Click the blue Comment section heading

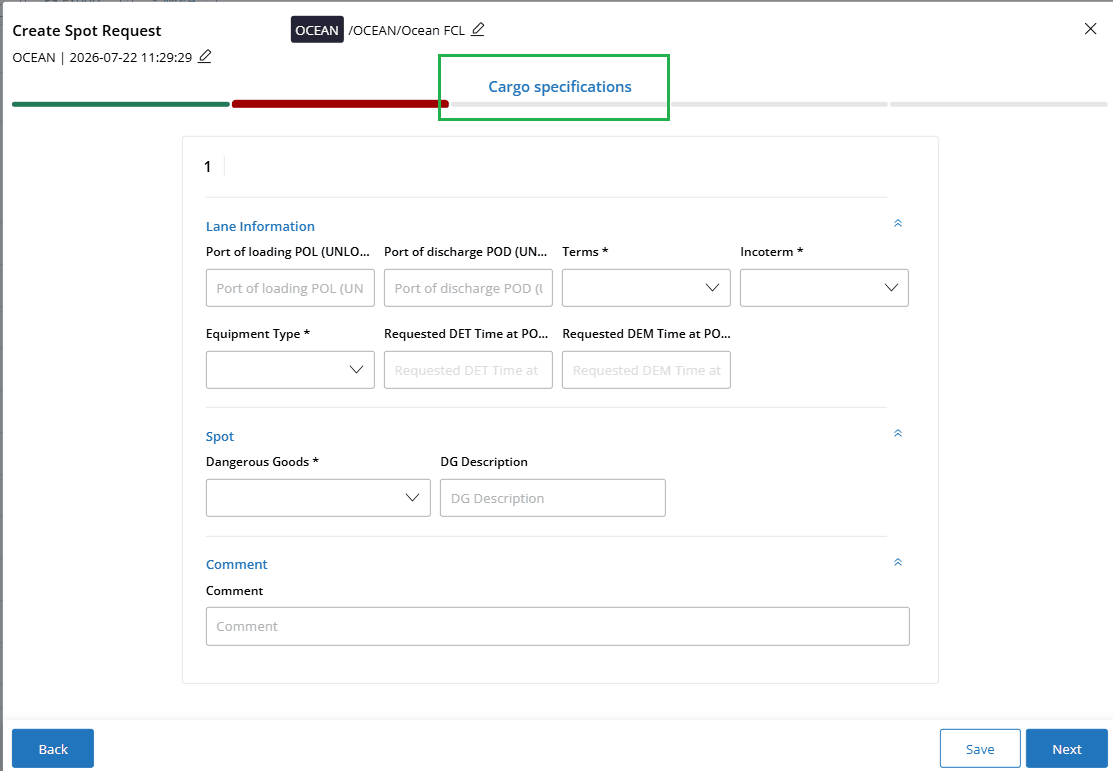tap(236, 564)
